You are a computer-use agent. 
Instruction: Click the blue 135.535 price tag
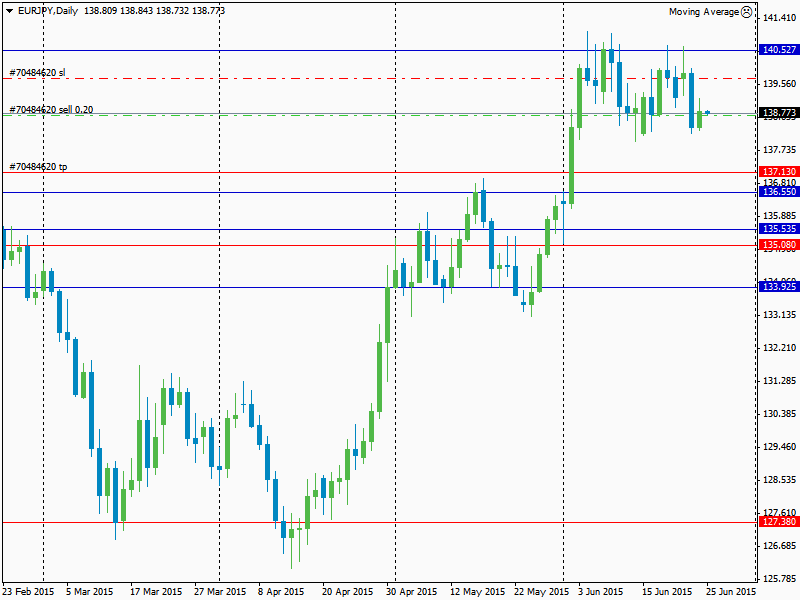click(779, 229)
